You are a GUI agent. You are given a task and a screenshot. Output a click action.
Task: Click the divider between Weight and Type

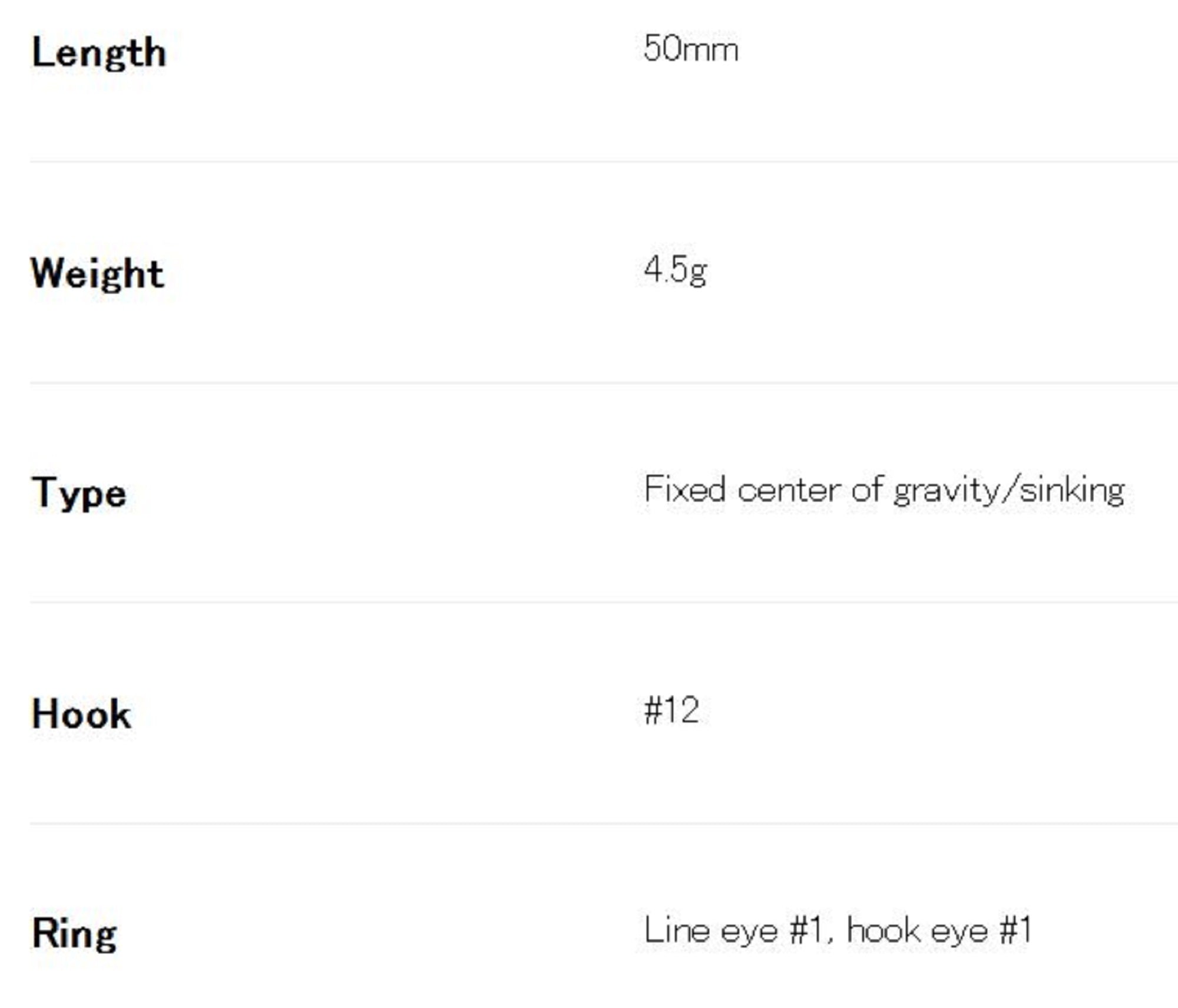coord(589,382)
